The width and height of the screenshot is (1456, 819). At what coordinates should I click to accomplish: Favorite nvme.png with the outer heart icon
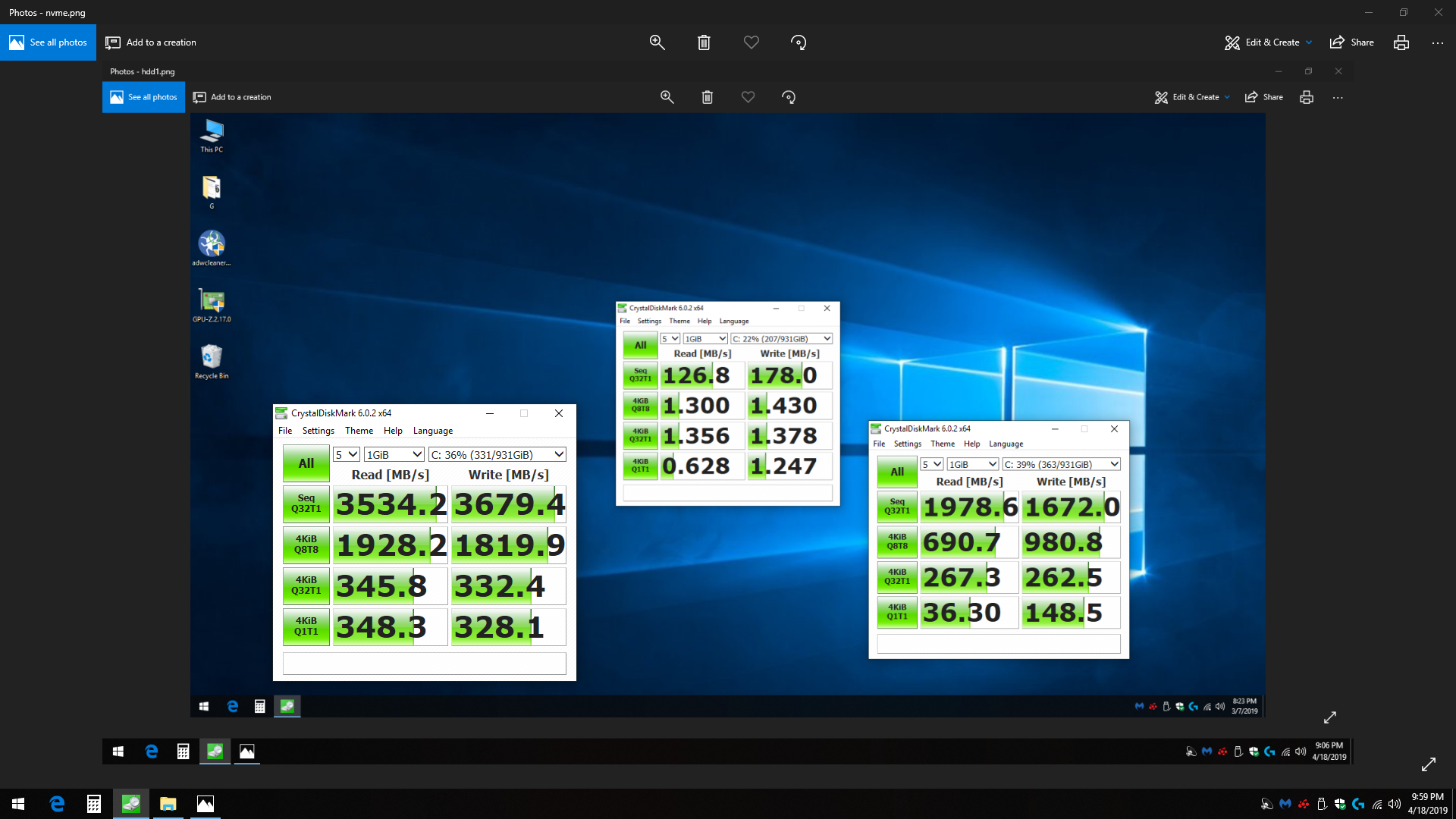[751, 42]
